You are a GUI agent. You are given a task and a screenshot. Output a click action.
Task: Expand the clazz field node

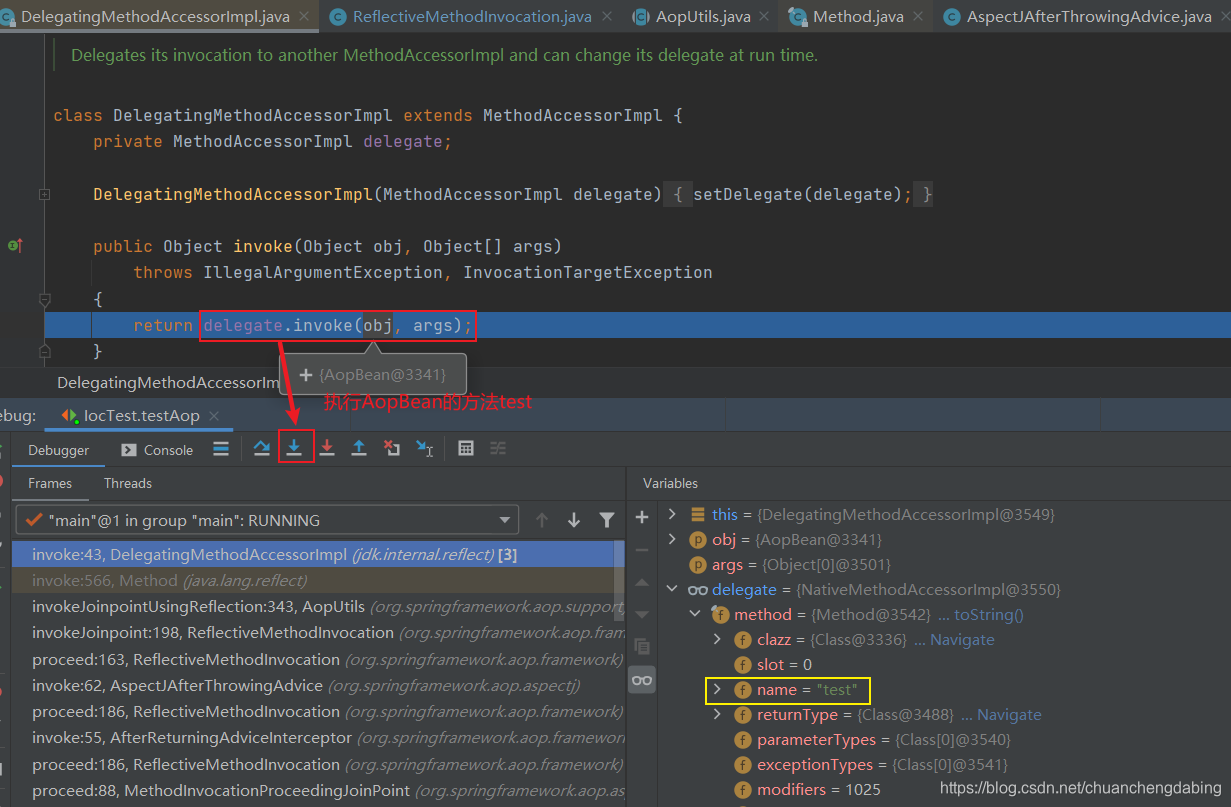(x=717, y=639)
